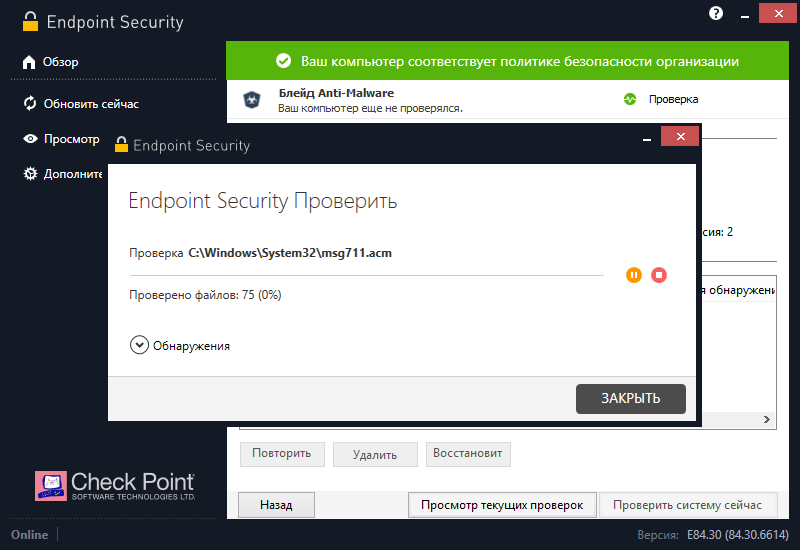Open the Обзор menu item
The height and width of the screenshot is (550, 800).
click(60, 62)
